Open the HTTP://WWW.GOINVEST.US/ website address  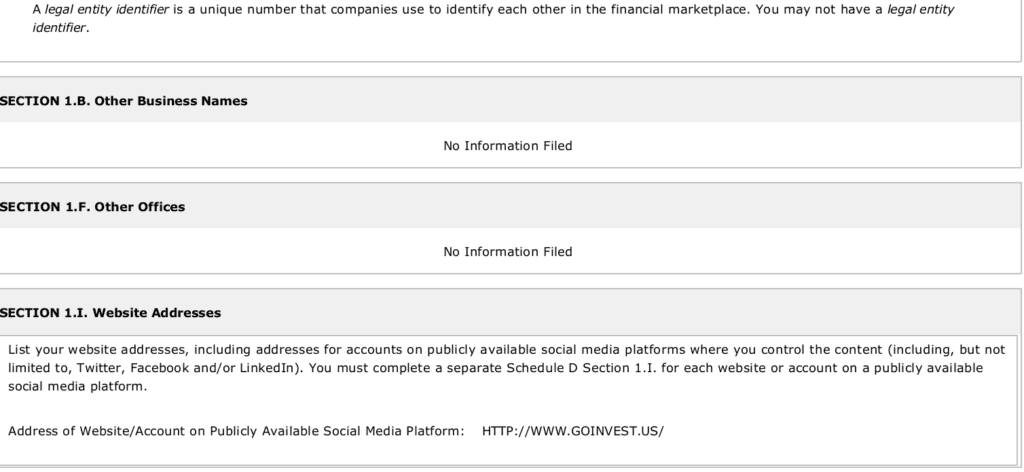click(573, 431)
